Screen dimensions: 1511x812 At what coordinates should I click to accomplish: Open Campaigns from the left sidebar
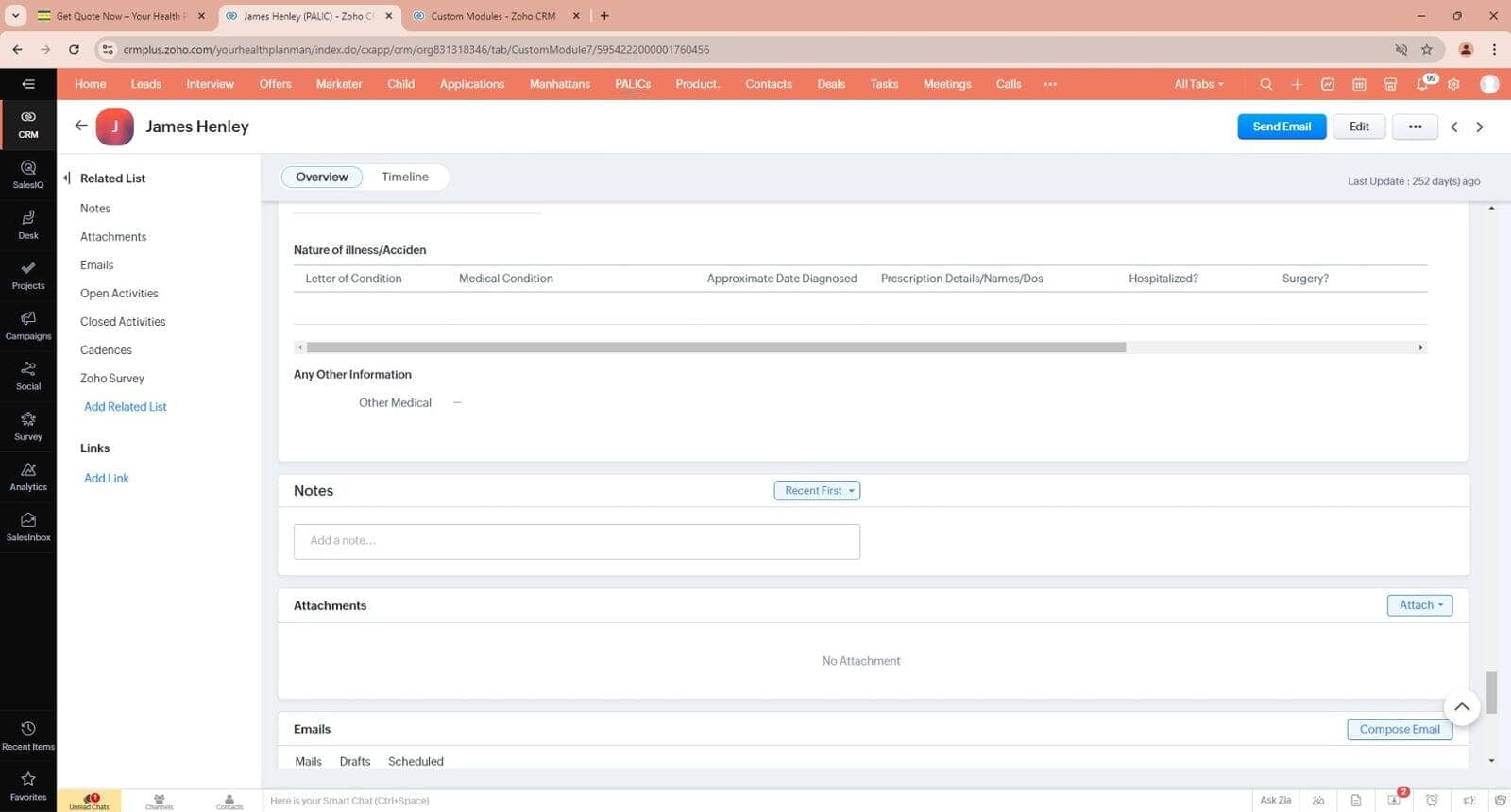click(28, 326)
